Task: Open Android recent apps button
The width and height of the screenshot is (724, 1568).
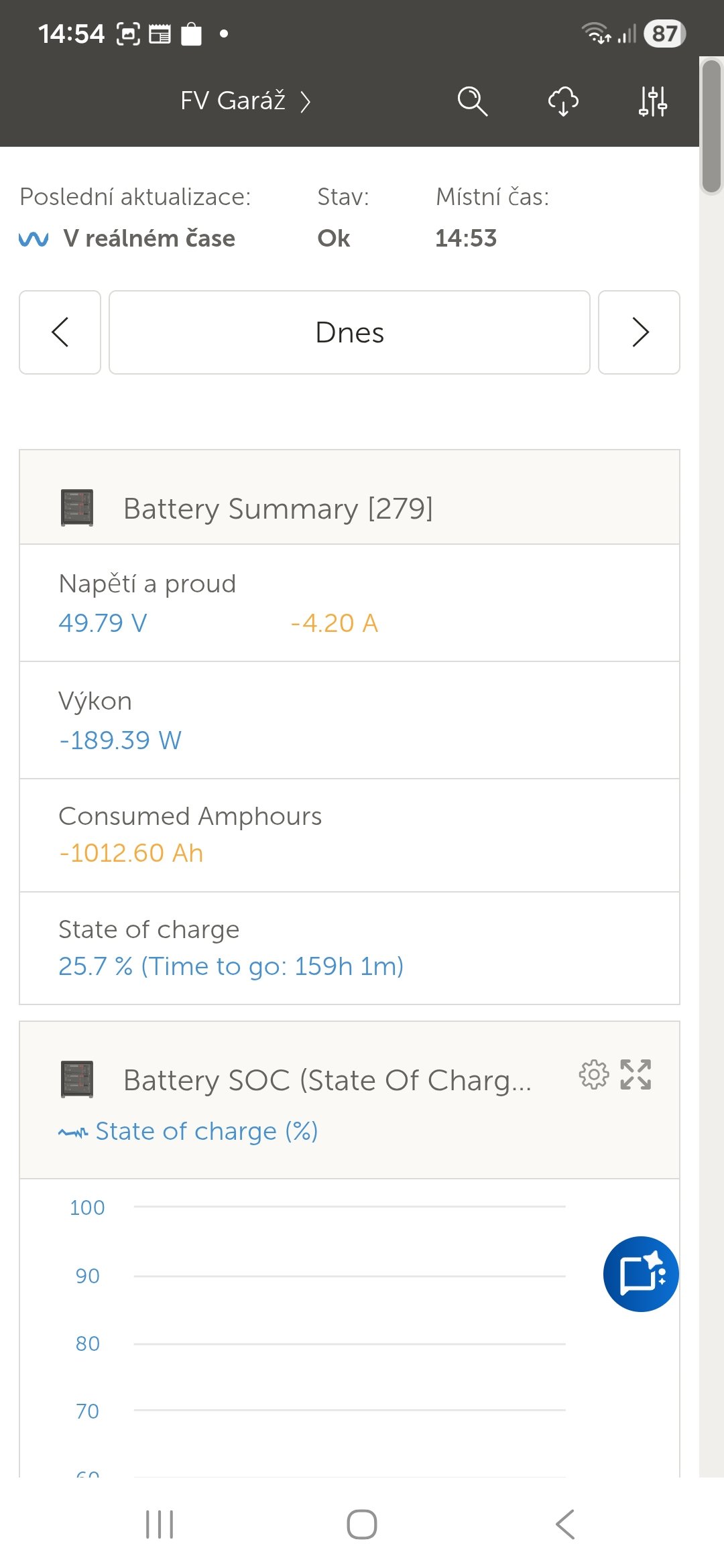Action: [x=160, y=1524]
